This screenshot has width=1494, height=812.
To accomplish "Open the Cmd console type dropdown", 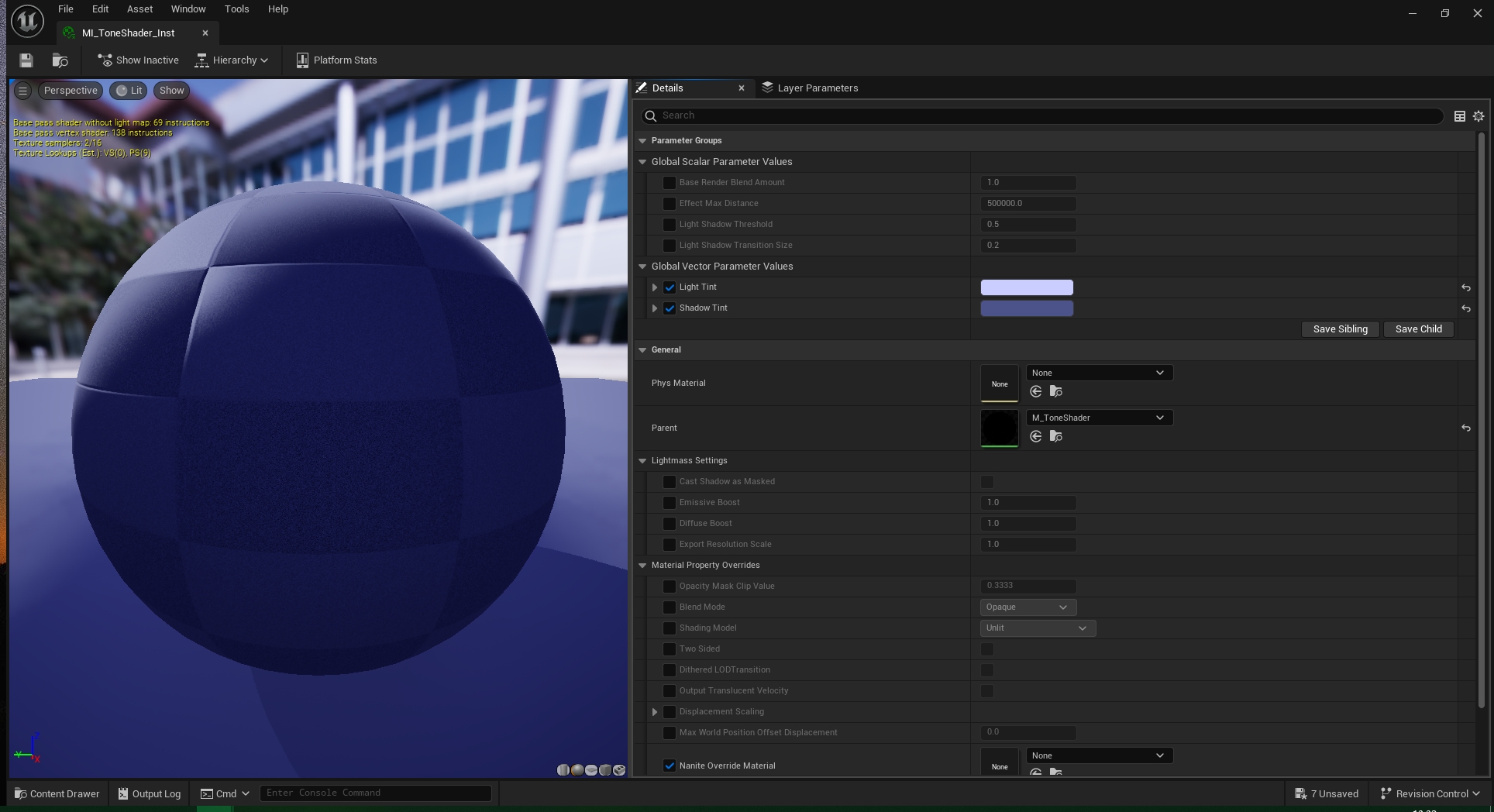I will [x=225, y=793].
